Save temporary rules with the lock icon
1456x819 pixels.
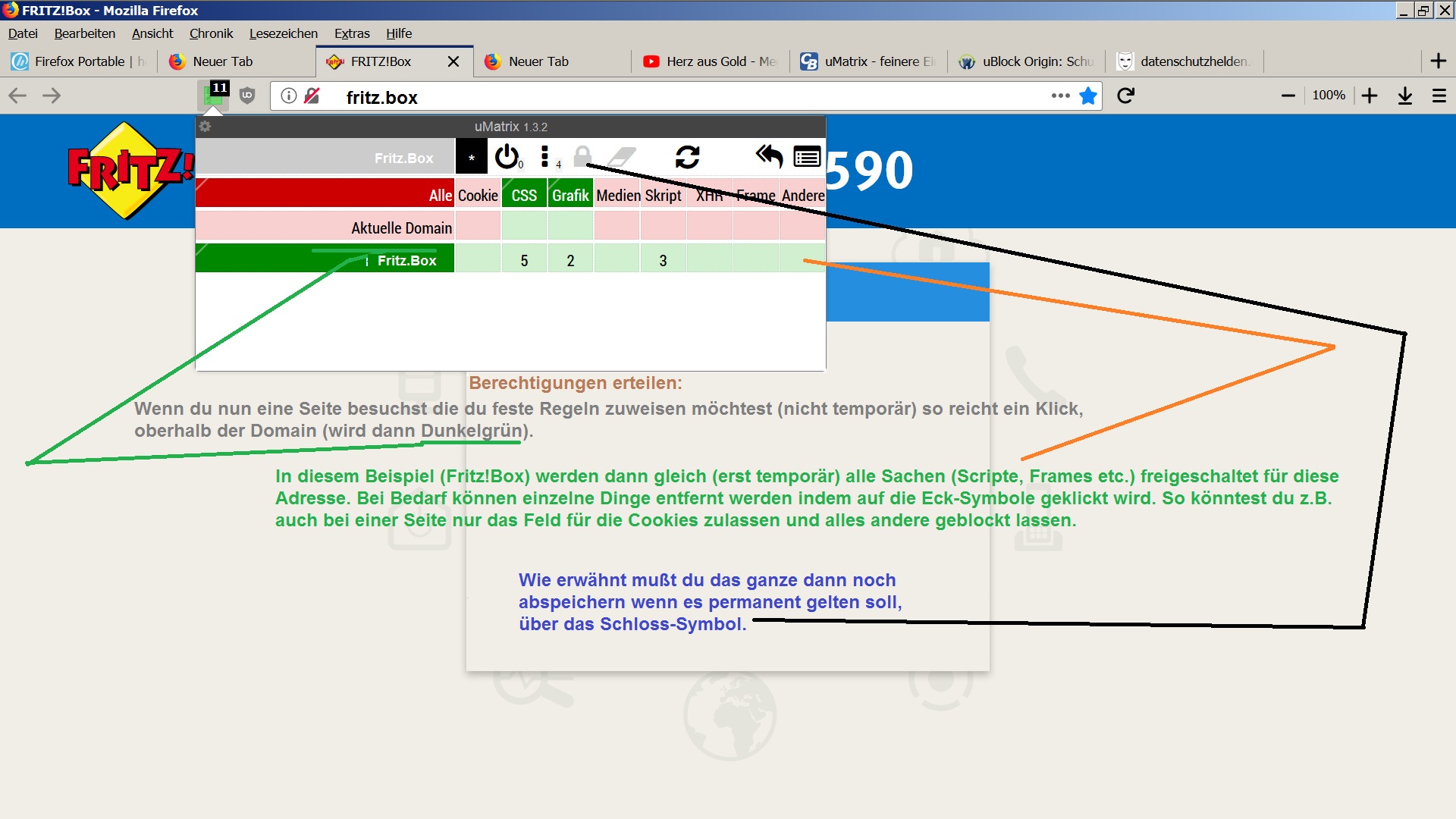[582, 157]
